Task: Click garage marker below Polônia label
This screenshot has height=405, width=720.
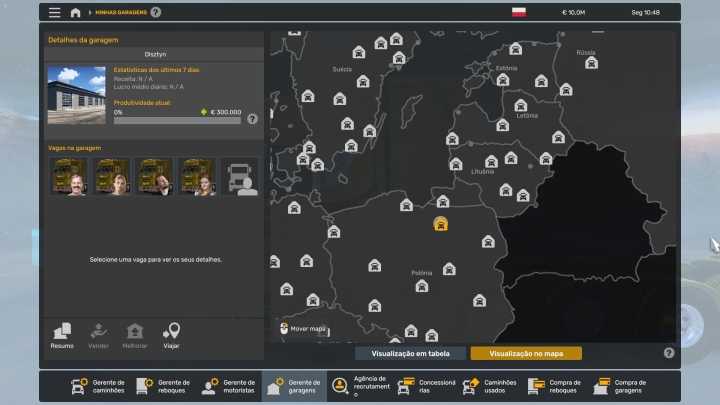Action: 422,287
